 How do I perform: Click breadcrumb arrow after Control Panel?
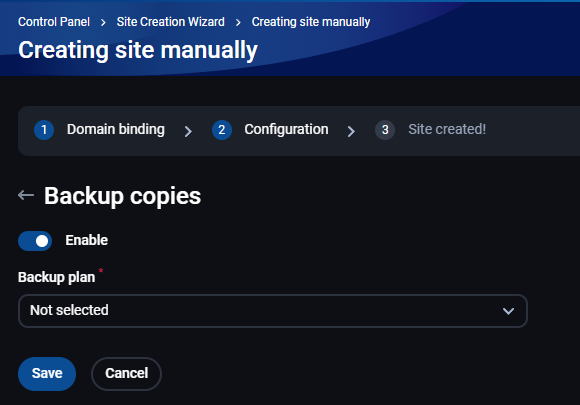coord(103,23)
